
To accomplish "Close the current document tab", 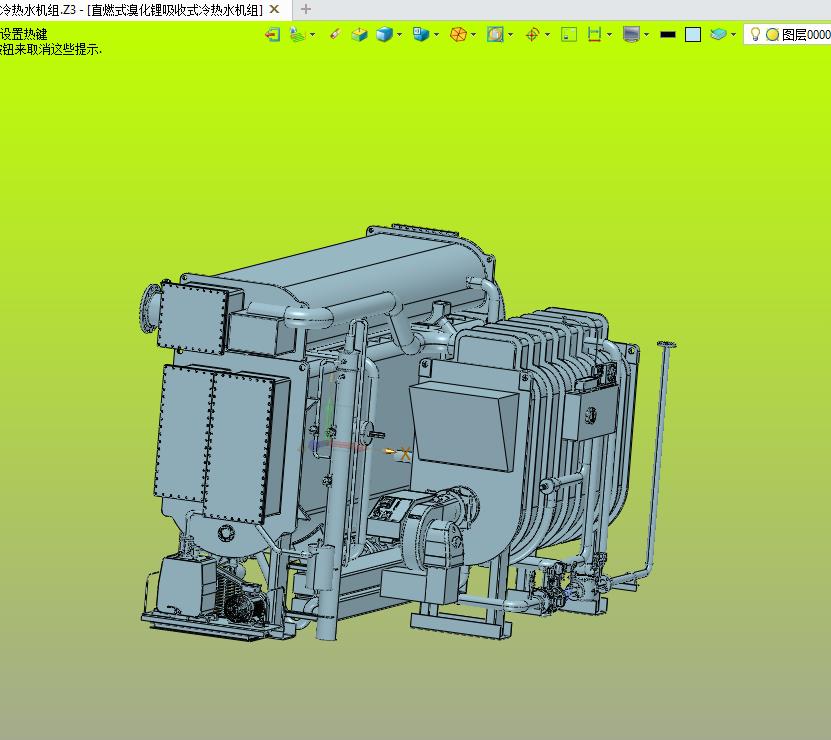I will coord(274,9).
